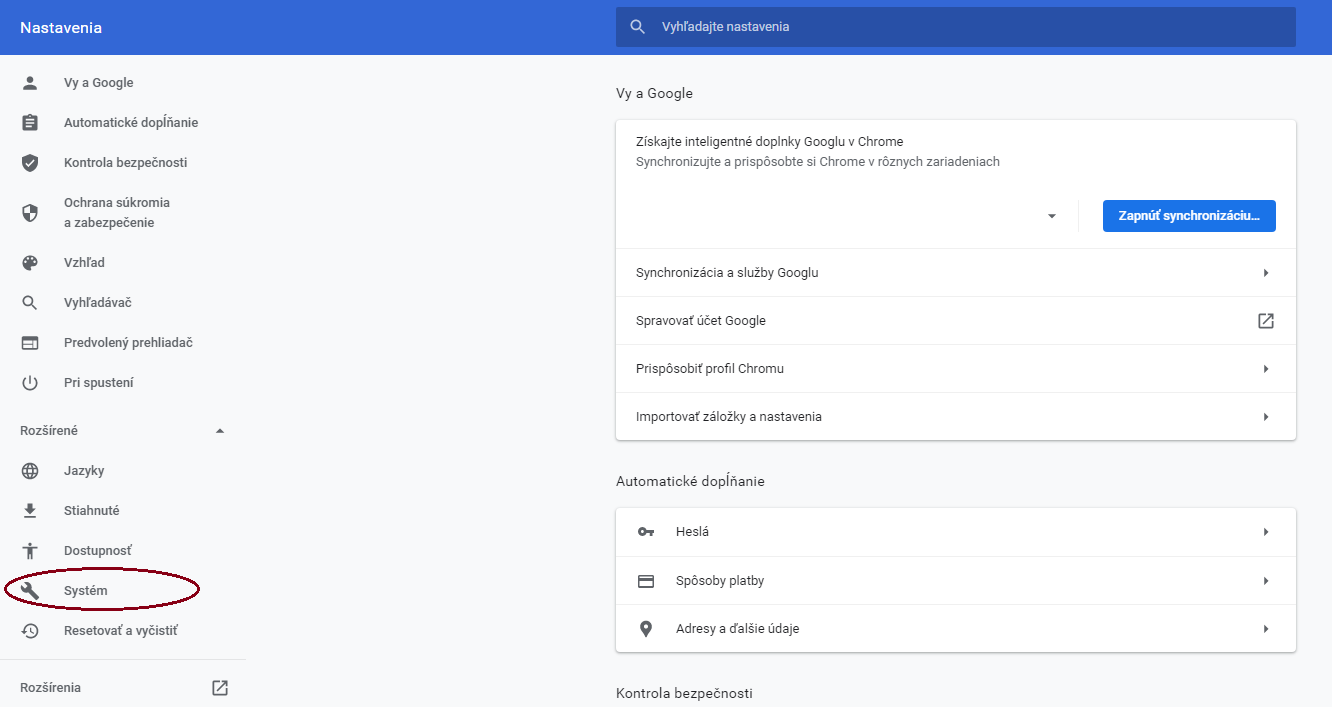Click the Vyhľadajte nastavenia search field
Screen dimensions: 1332x707
point(956,27)
